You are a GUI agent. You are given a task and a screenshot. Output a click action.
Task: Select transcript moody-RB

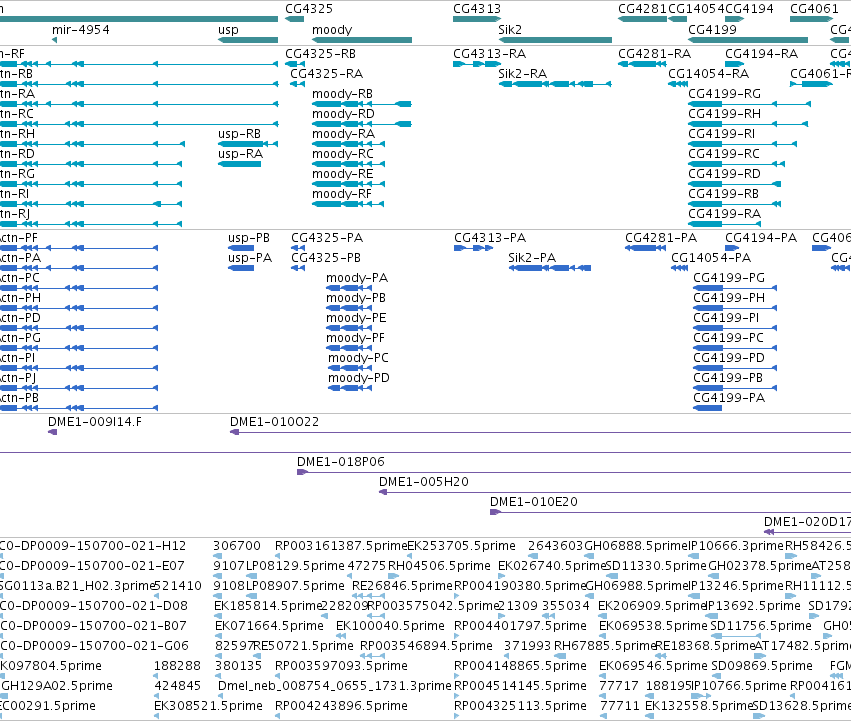[362, 104]
